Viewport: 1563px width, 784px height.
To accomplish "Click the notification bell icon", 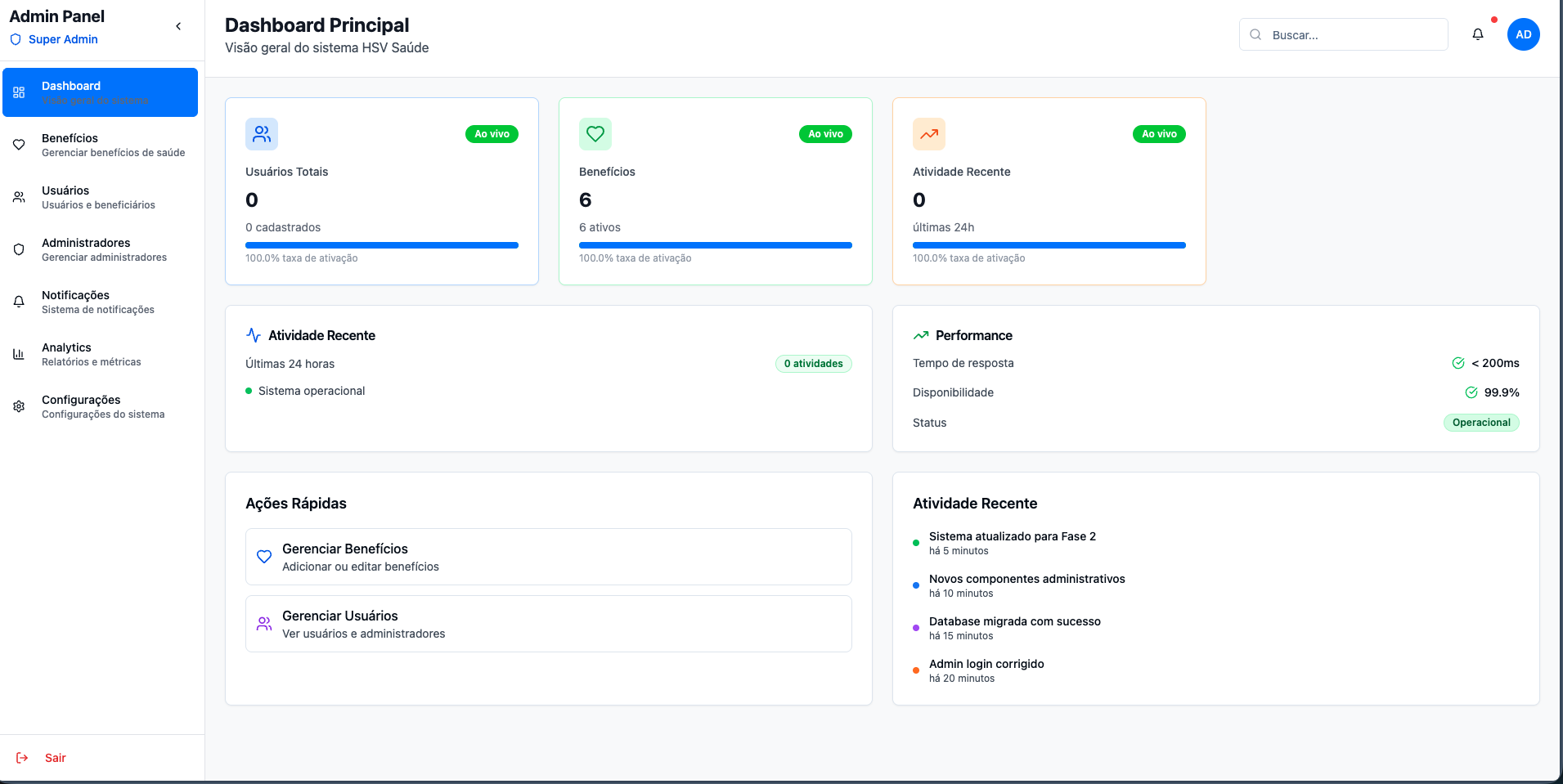I will pos(1477,34).
